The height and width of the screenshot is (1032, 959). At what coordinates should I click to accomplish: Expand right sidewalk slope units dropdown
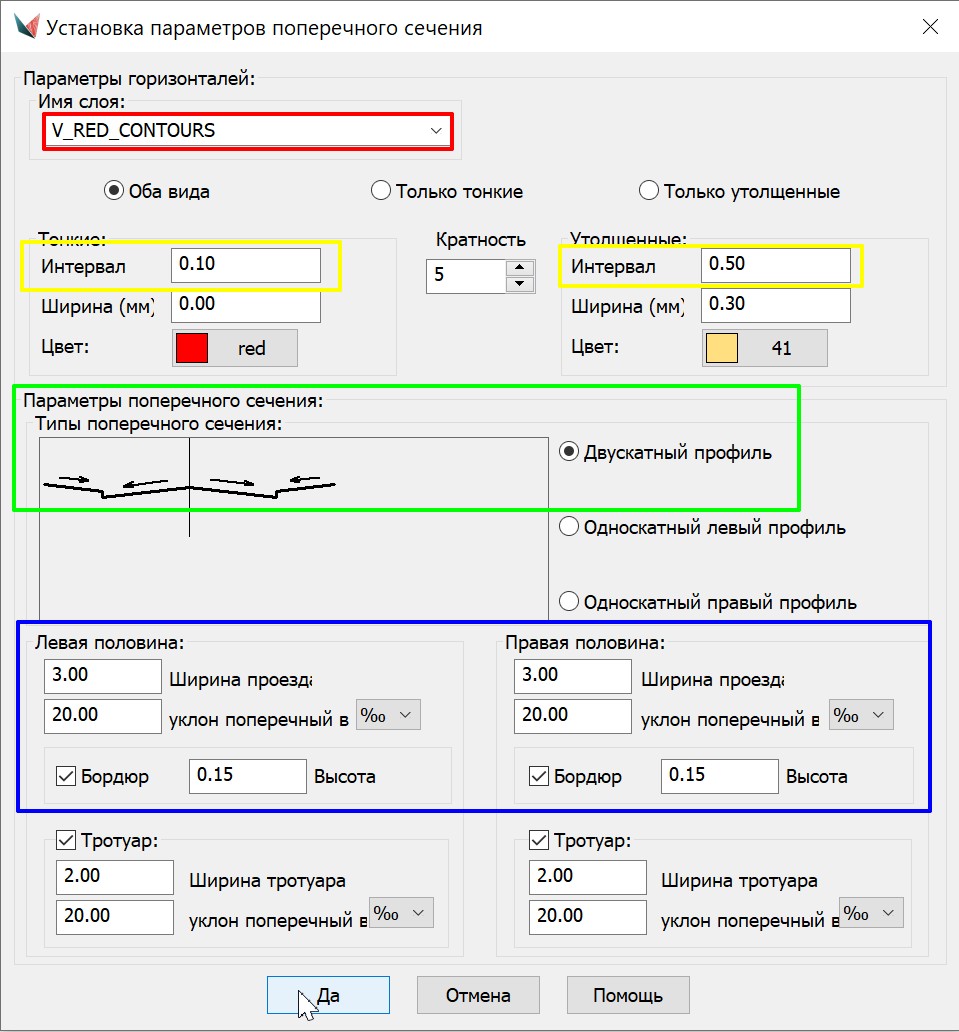click(871, 913)
